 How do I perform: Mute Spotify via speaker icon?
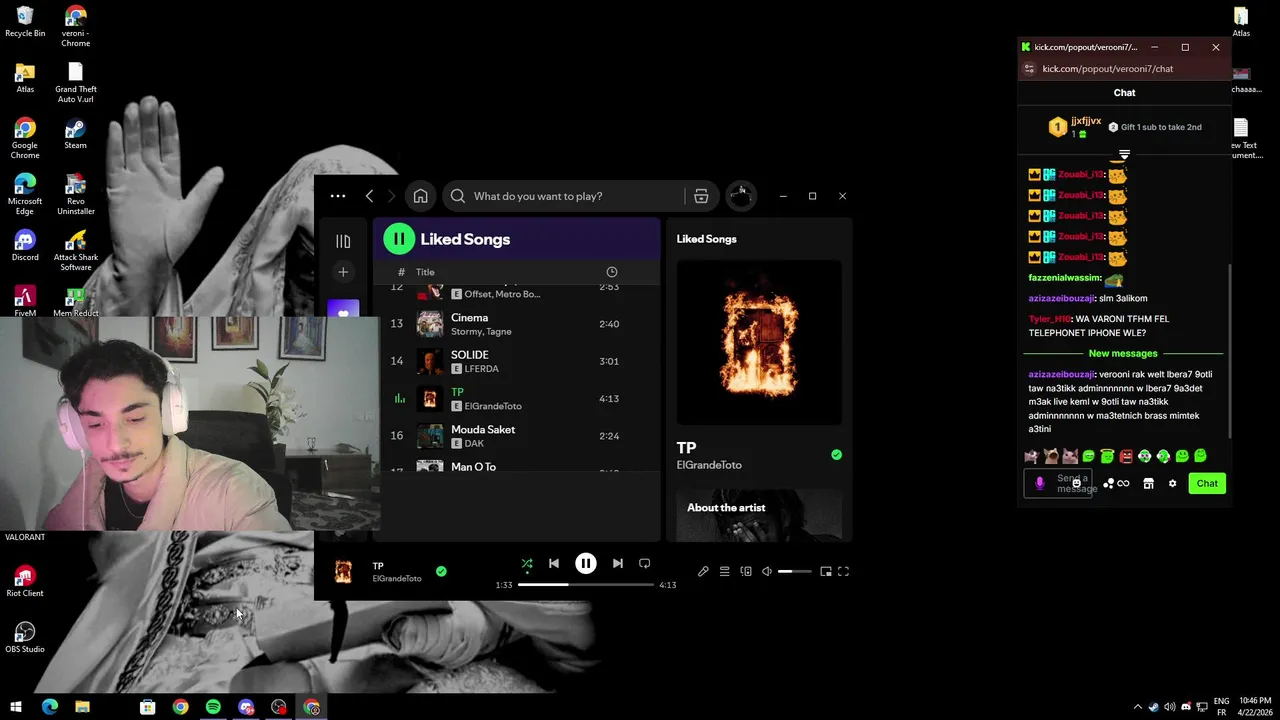pos(767,572)
